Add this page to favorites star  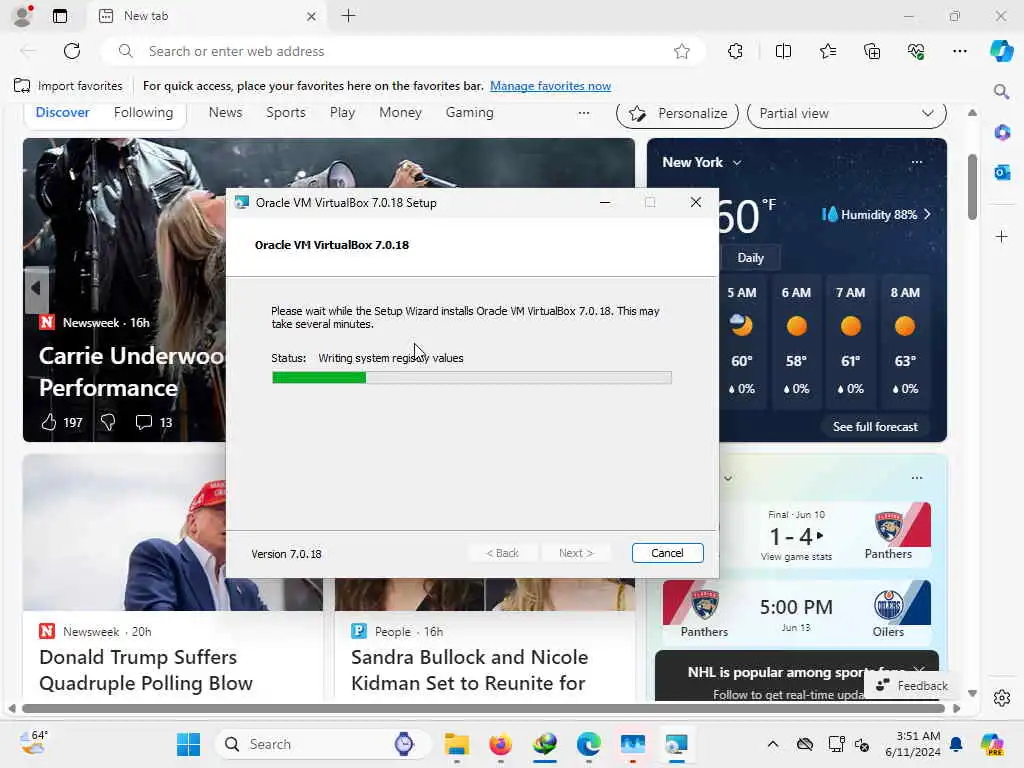[x=682, y=51]
